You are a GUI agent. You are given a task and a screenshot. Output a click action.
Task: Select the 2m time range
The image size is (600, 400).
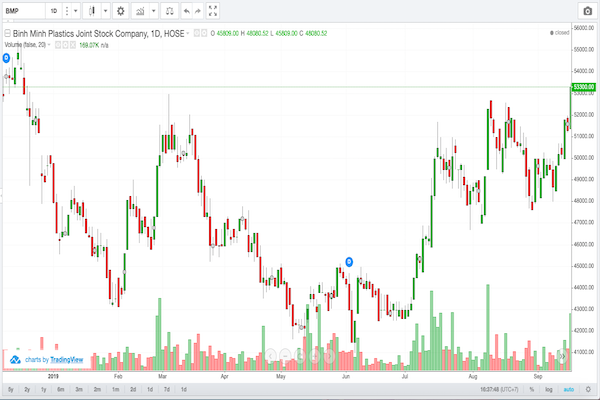97,389
